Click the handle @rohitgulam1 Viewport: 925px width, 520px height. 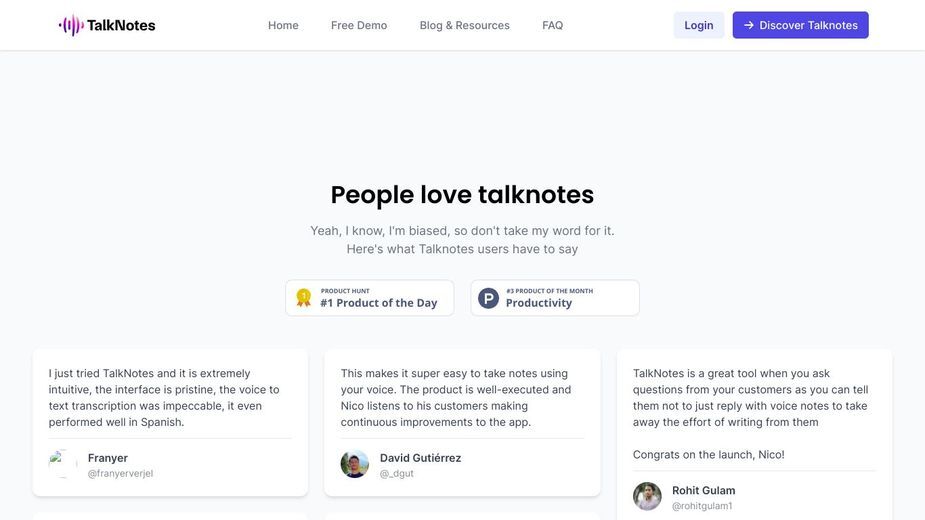click(702, 506)
